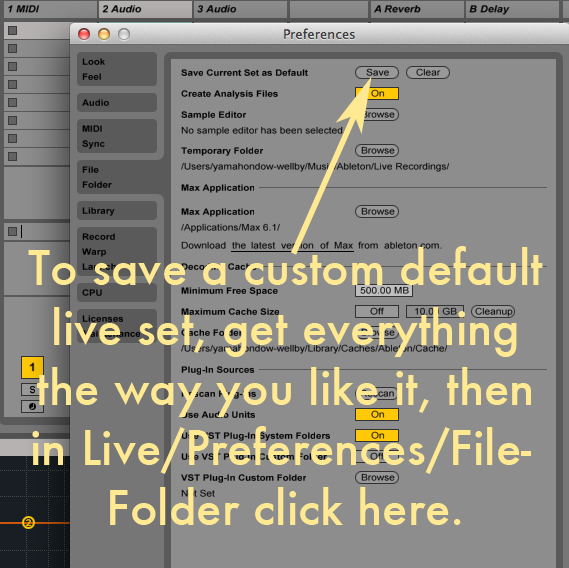569x568 pixels.
Task: Select the 1 MIDI track header
Action: pos(50,9)
